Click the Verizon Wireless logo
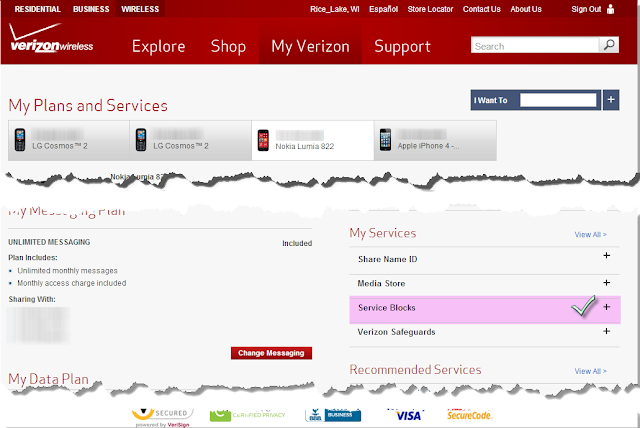This screenshot has width=640, height=428. [x=51, y=38]
